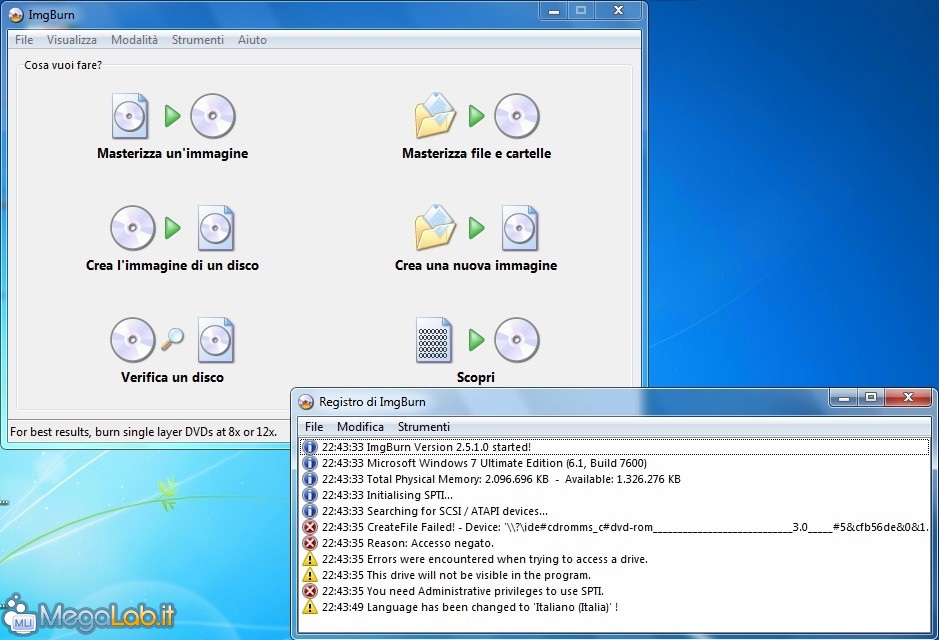Select the log line 'Searching for SCSI / ATAPI devices...'
This screenshot has width=939, height=640.
(x=614, y=511)
